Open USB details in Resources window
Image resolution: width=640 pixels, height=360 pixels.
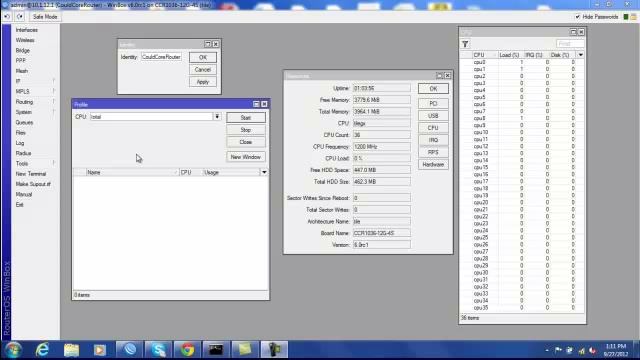[x=433, y=116]
